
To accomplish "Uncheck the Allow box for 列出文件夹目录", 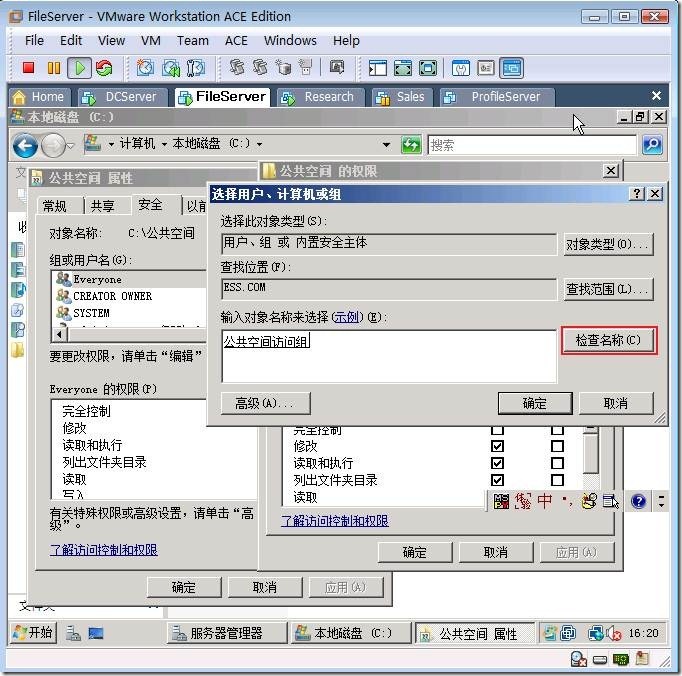I will [497, 480].
